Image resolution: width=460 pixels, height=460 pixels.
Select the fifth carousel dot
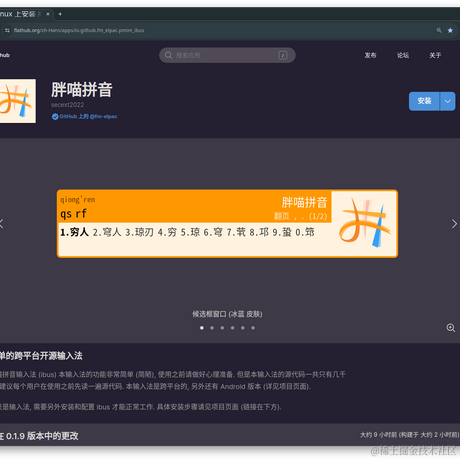243,328
